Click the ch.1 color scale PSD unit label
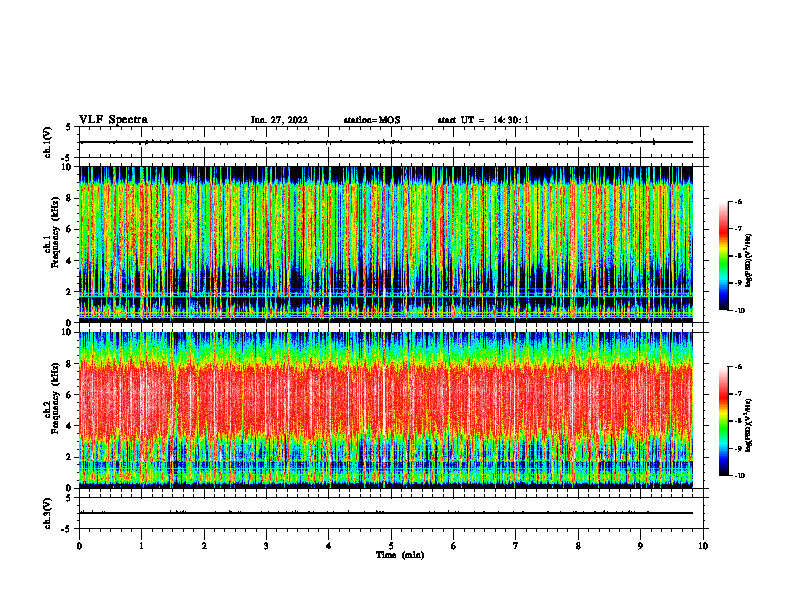Viewport: 792px width, 612px height. 749,261
